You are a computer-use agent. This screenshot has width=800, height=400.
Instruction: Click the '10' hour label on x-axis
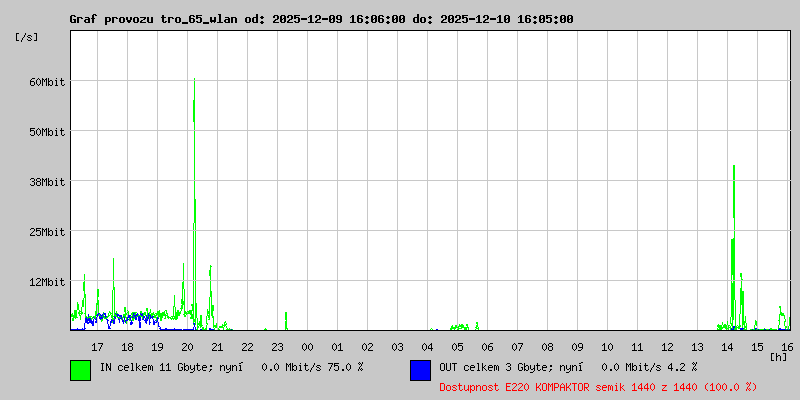[x=607, y=347]
